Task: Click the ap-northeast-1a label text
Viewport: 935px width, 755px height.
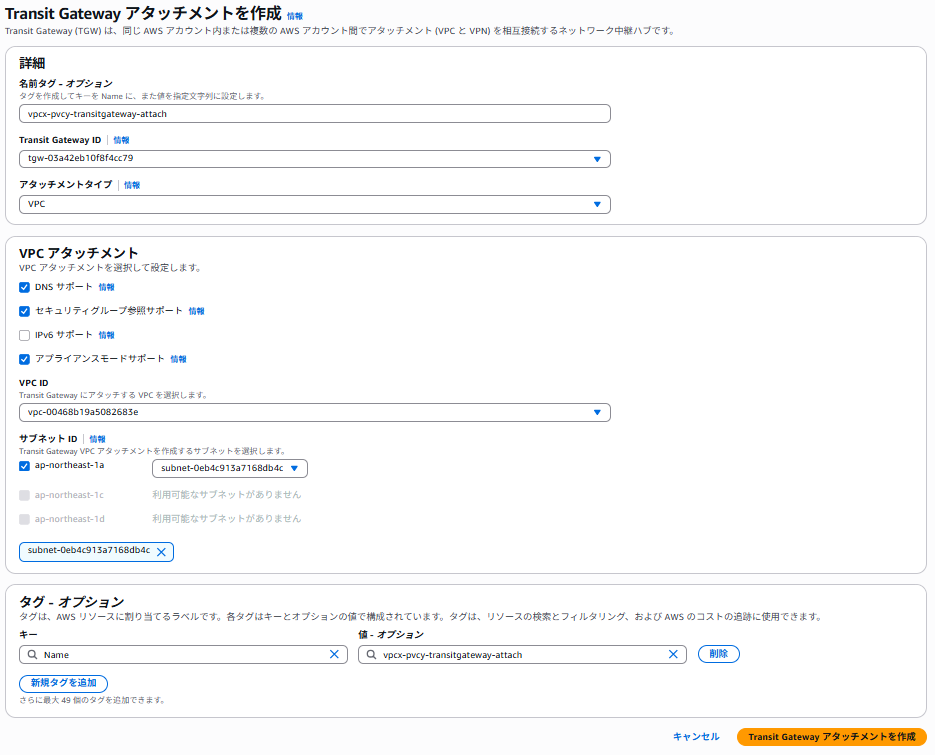Action: point(69,465)
